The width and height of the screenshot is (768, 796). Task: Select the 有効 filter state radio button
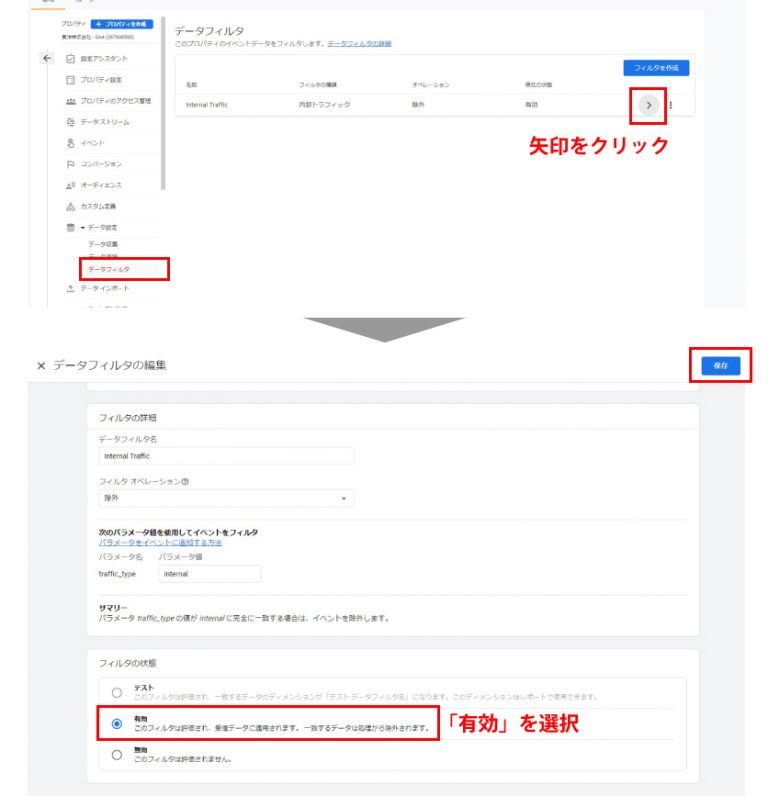(117, 723)
